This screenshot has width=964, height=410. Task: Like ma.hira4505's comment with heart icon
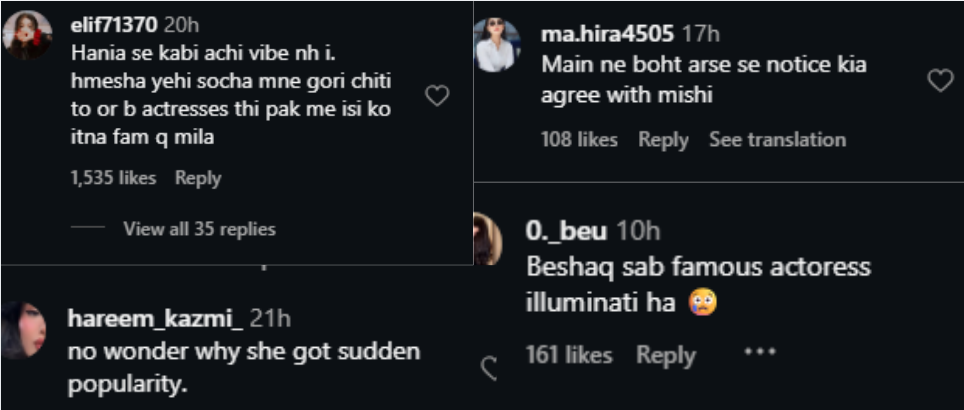[940, 81]
